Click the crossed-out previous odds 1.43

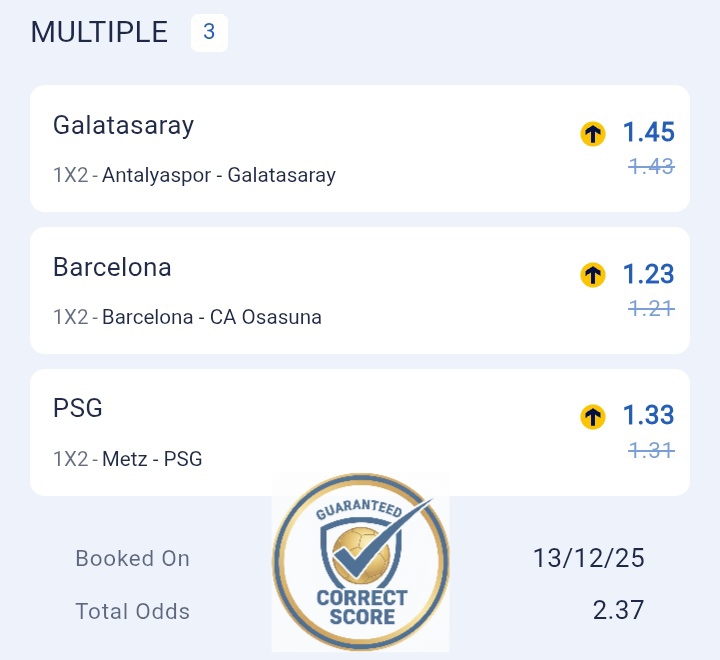651,167
